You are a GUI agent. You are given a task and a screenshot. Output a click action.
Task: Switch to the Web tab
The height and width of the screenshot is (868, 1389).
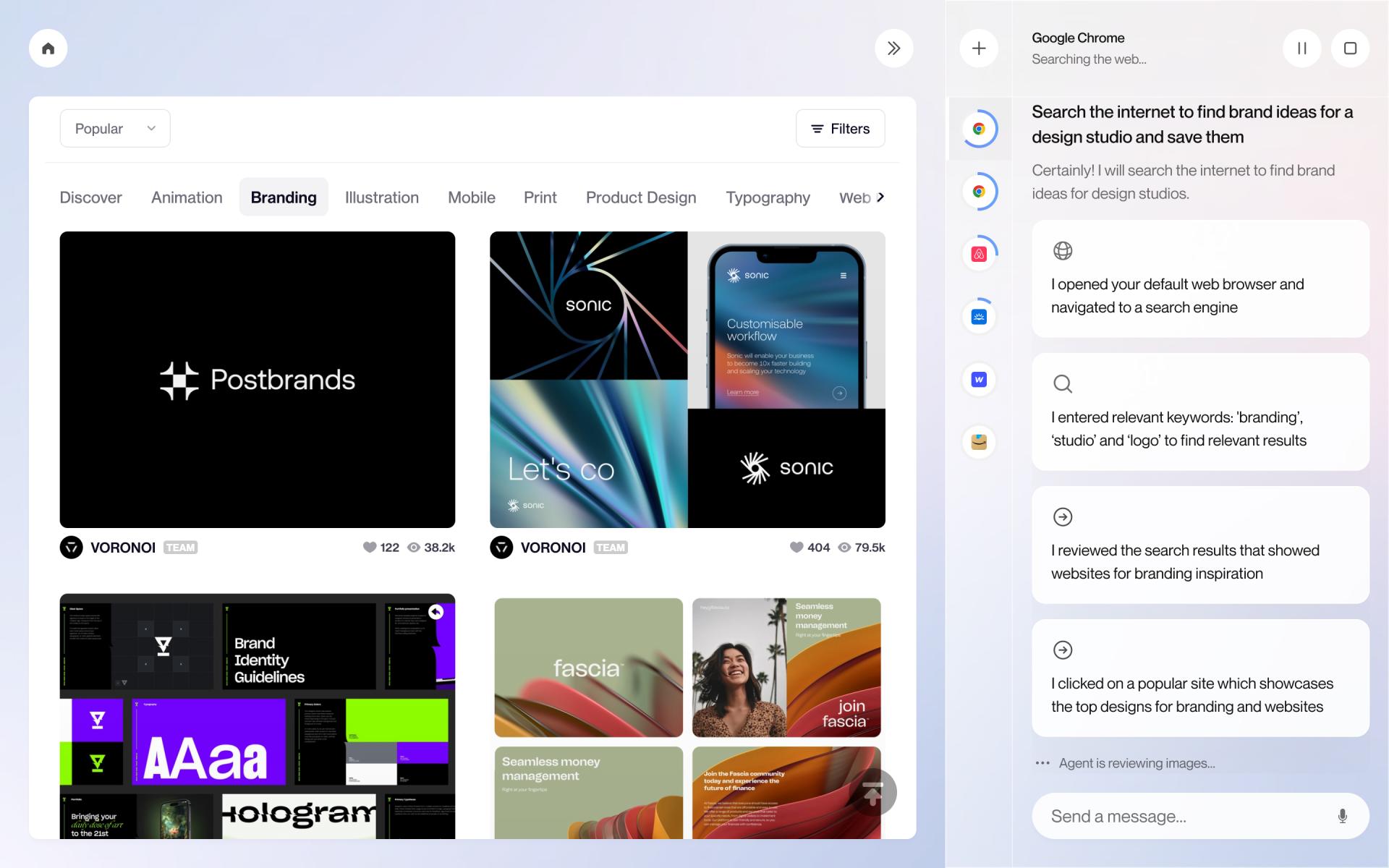(854, 197)
